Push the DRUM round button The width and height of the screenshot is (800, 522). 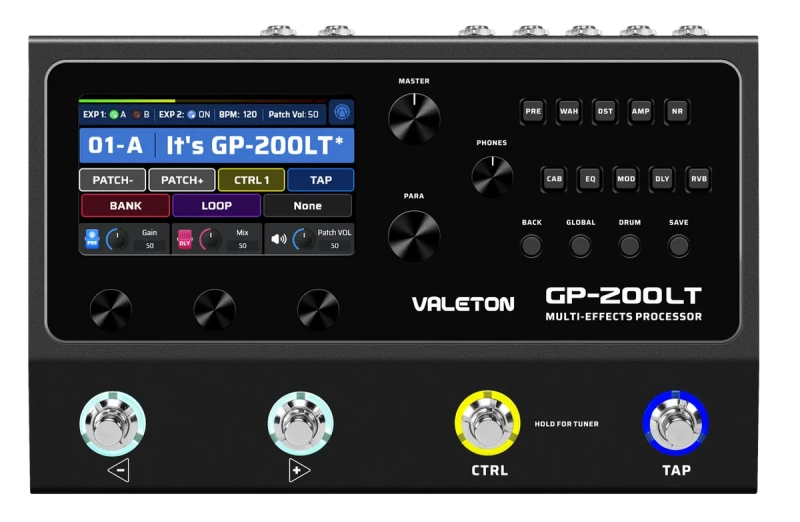click(630, 246)
